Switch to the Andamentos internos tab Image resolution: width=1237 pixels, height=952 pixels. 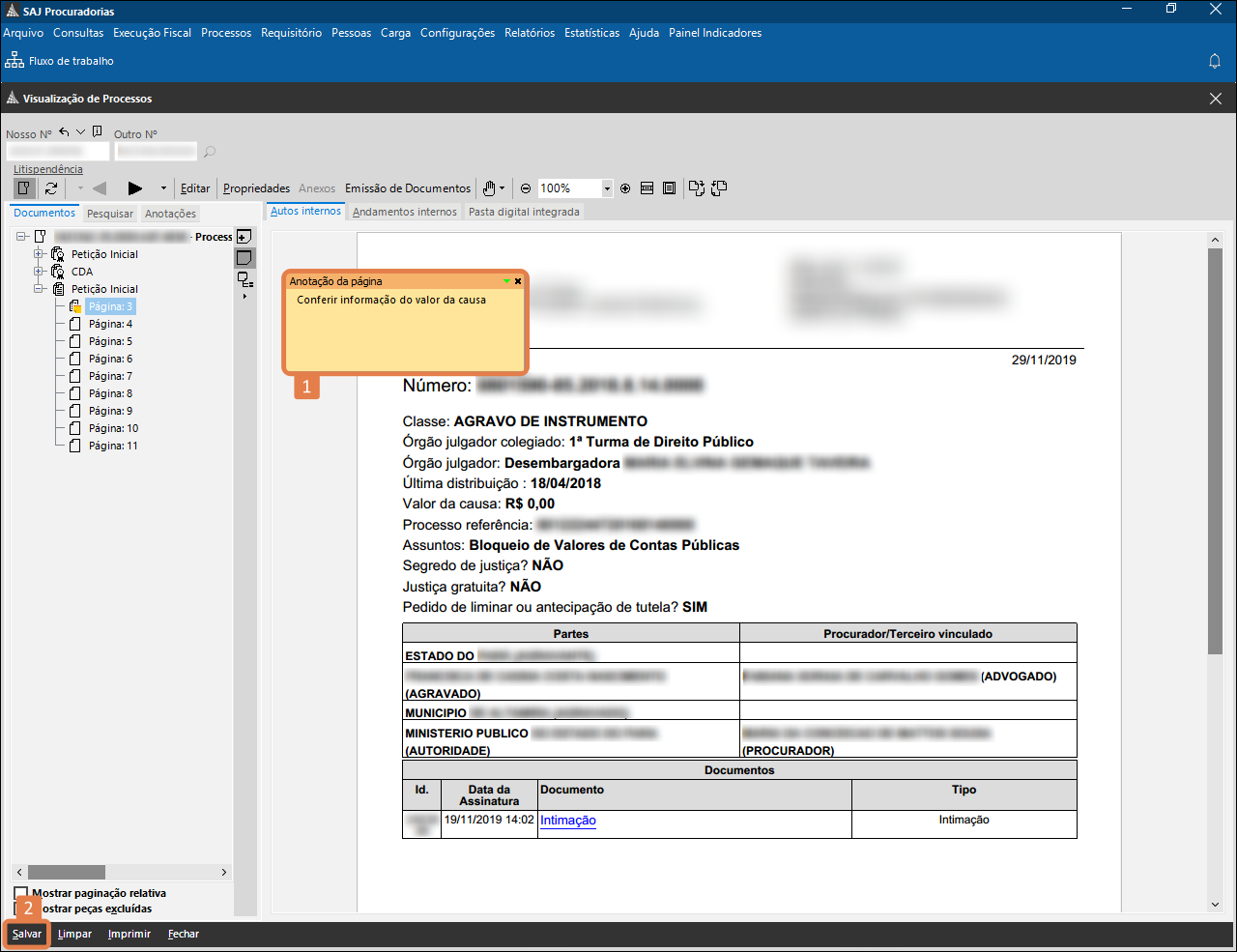coord(404,212)
